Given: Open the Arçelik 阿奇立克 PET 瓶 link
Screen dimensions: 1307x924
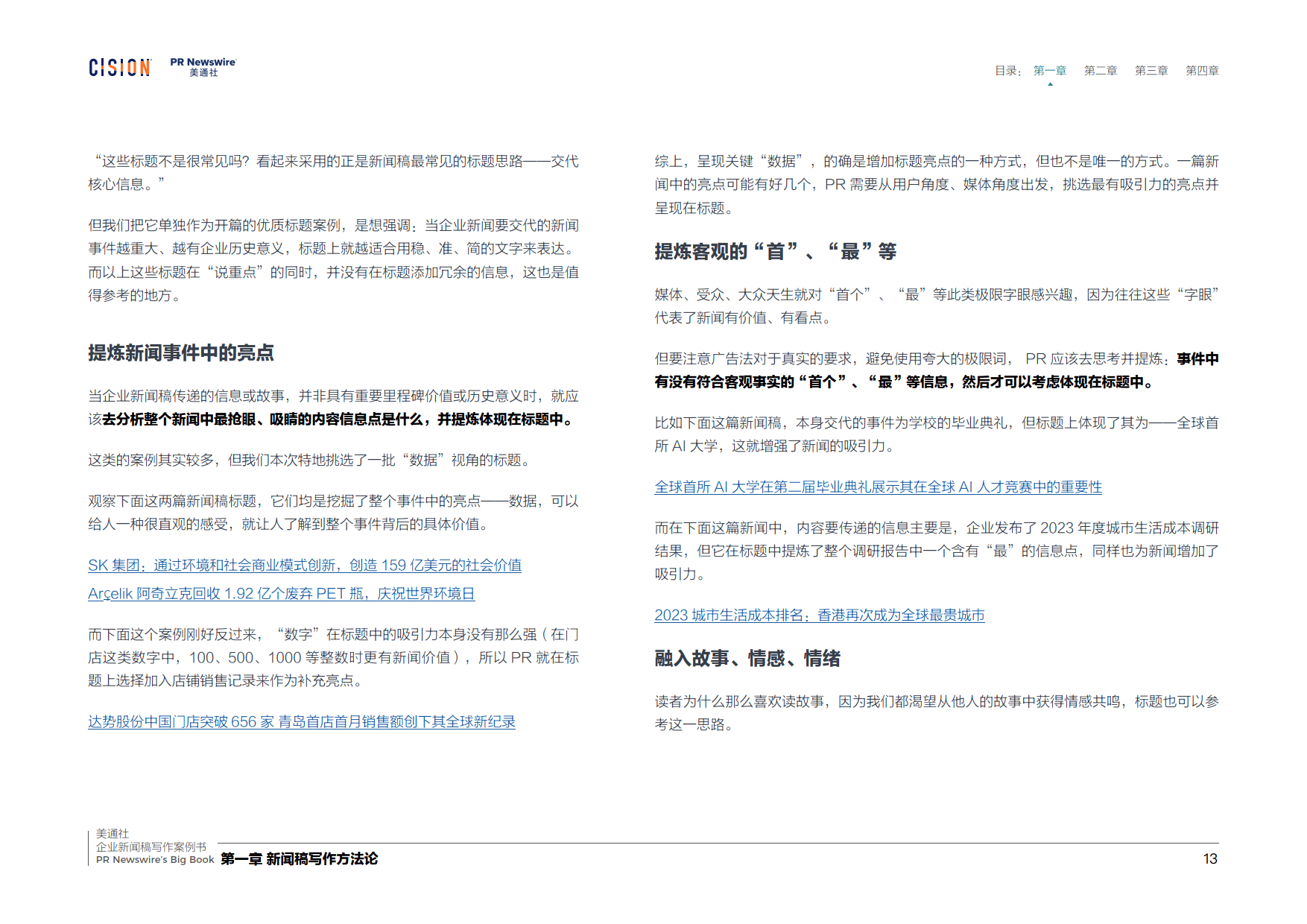Looking at the screenshot, I should coord(282,594).
